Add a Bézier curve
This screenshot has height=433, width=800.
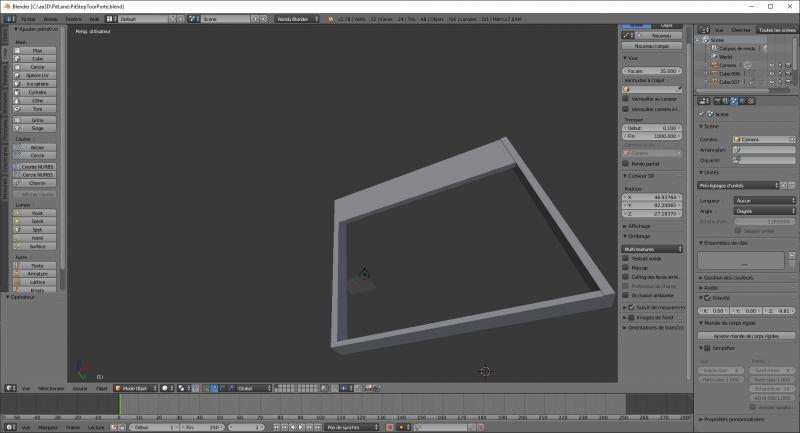[x=37, y=147]
